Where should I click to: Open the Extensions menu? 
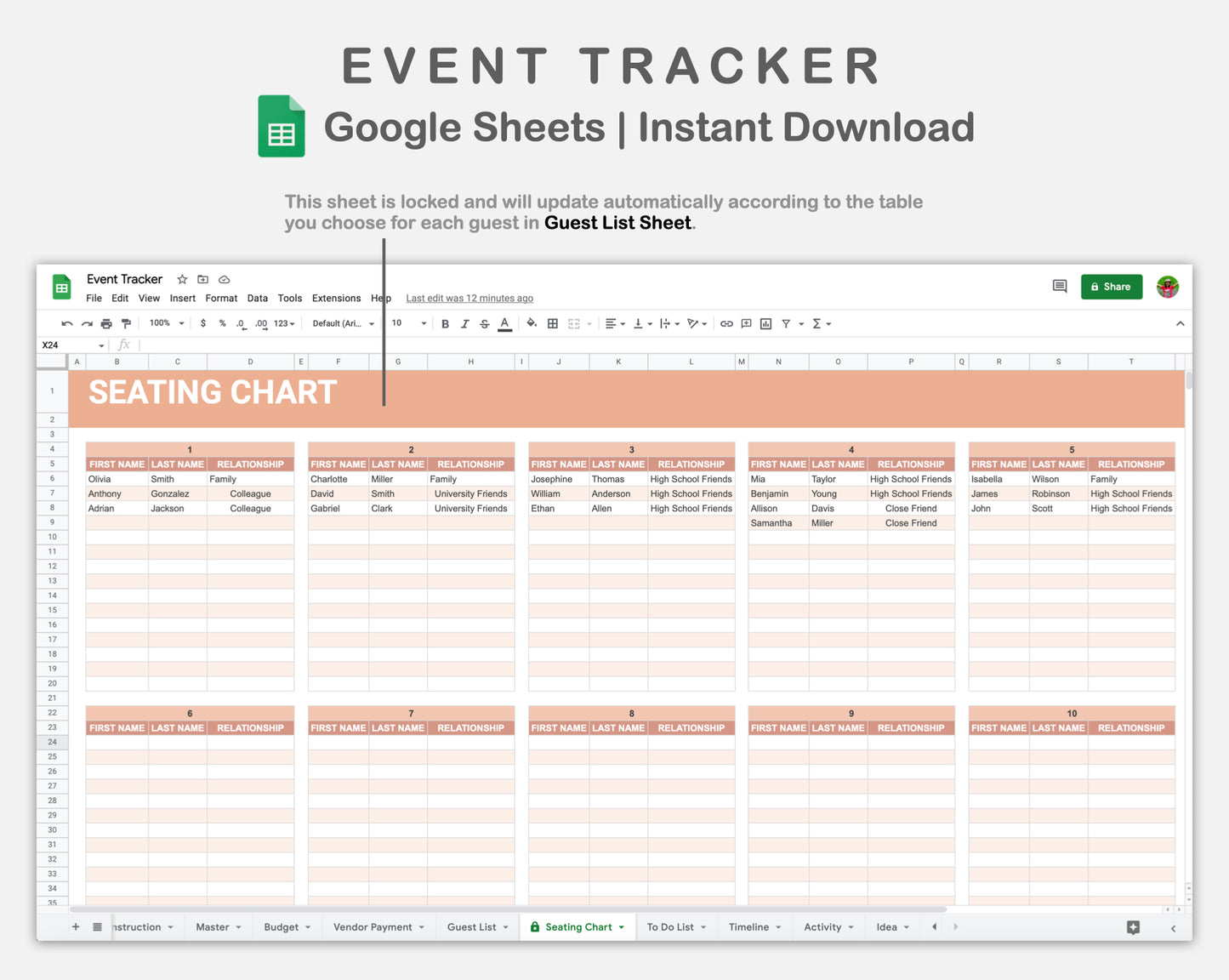336,298
